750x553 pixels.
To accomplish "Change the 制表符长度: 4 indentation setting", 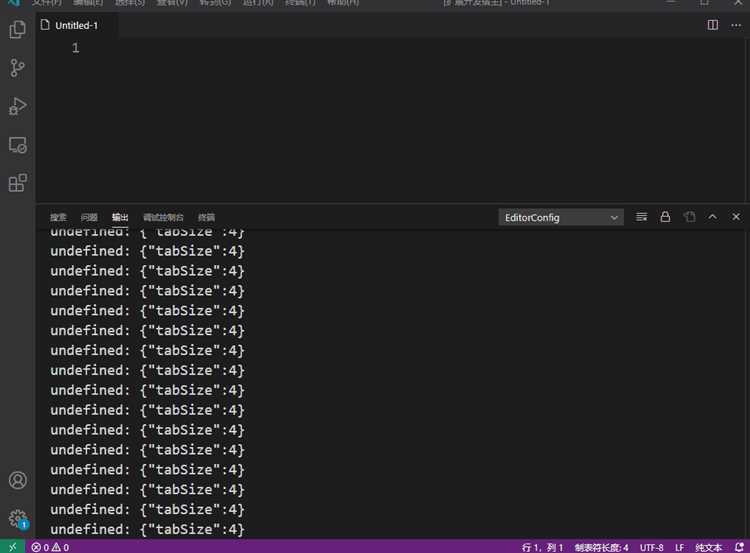I will (601, 547).
